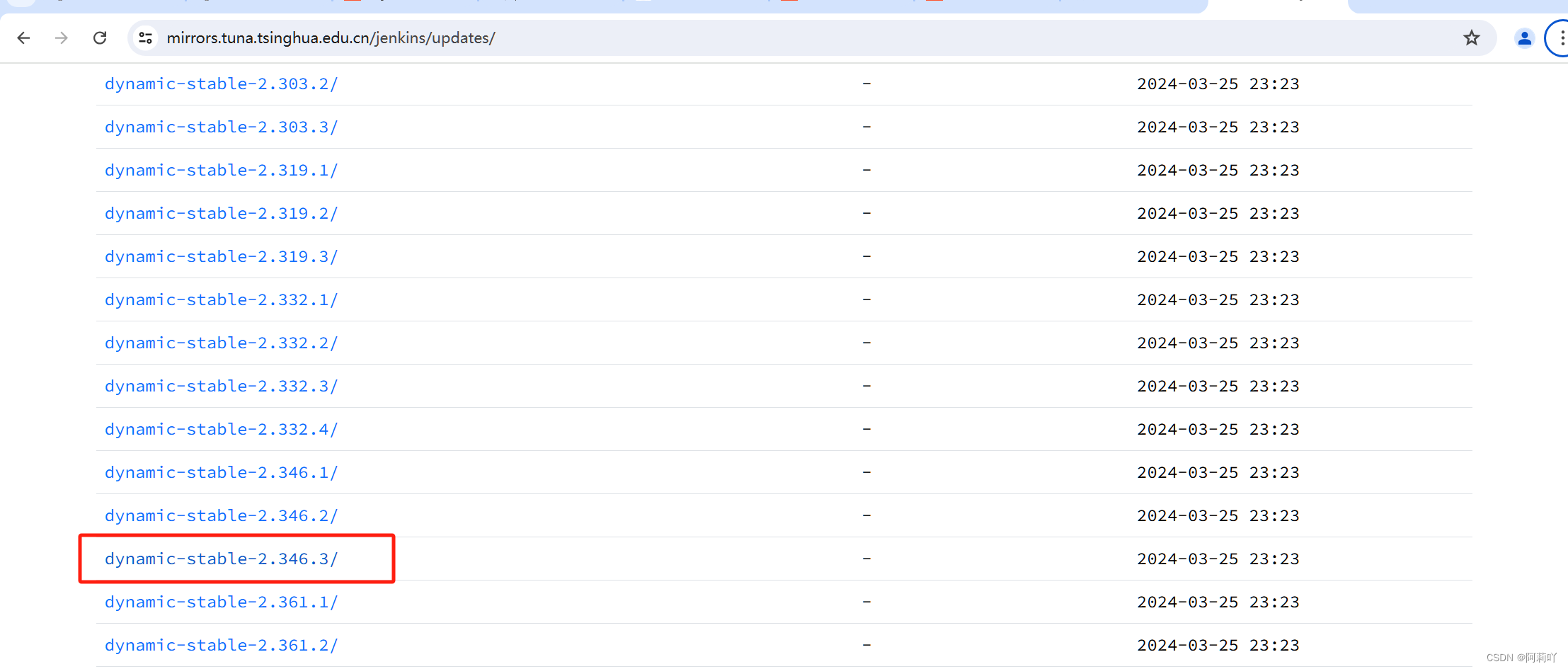
Task: Open the Chrome three-dot menu
Action: pos(1561,38)
